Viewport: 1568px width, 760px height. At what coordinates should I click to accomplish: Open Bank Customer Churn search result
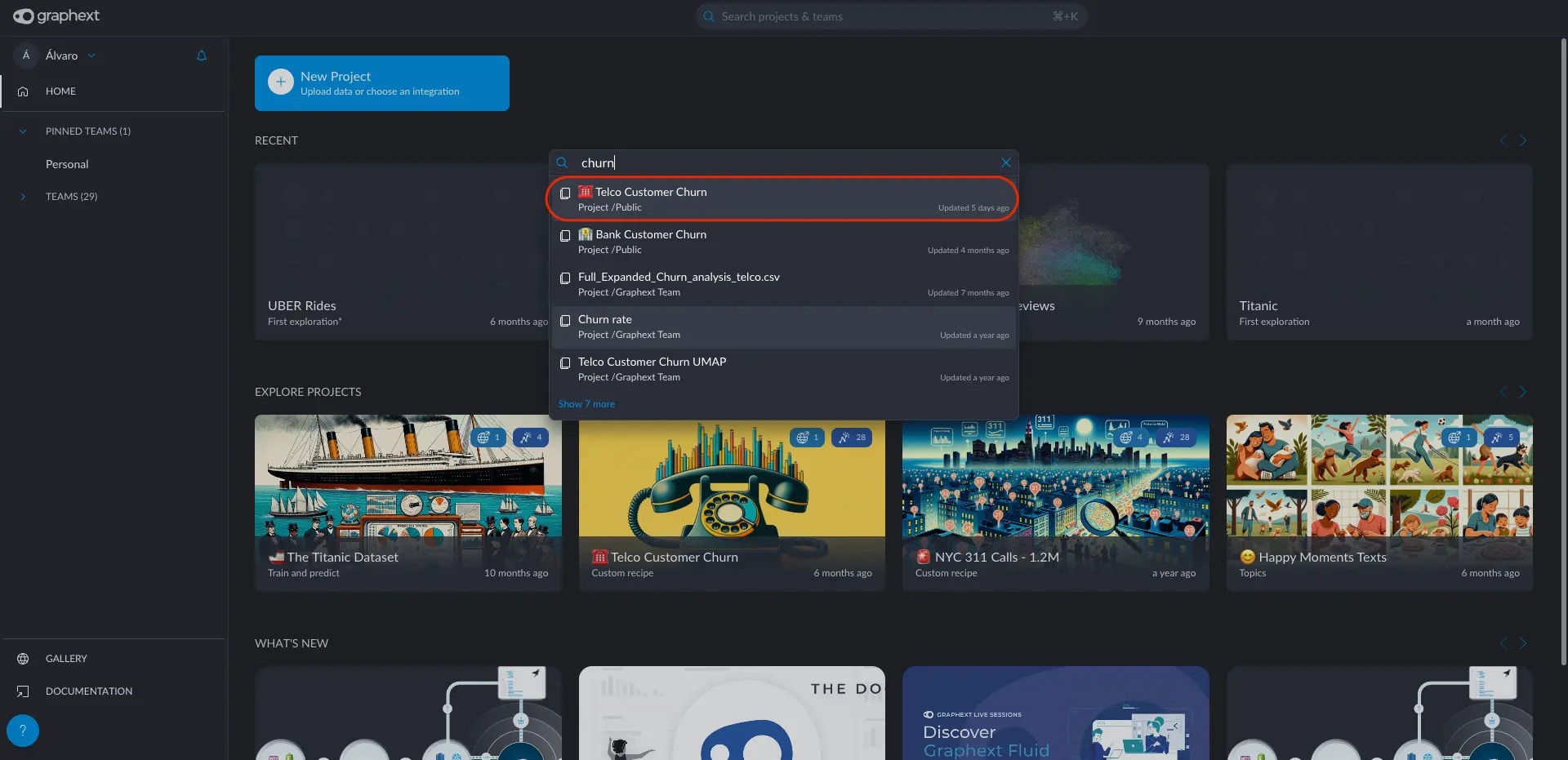click(784, 242)
